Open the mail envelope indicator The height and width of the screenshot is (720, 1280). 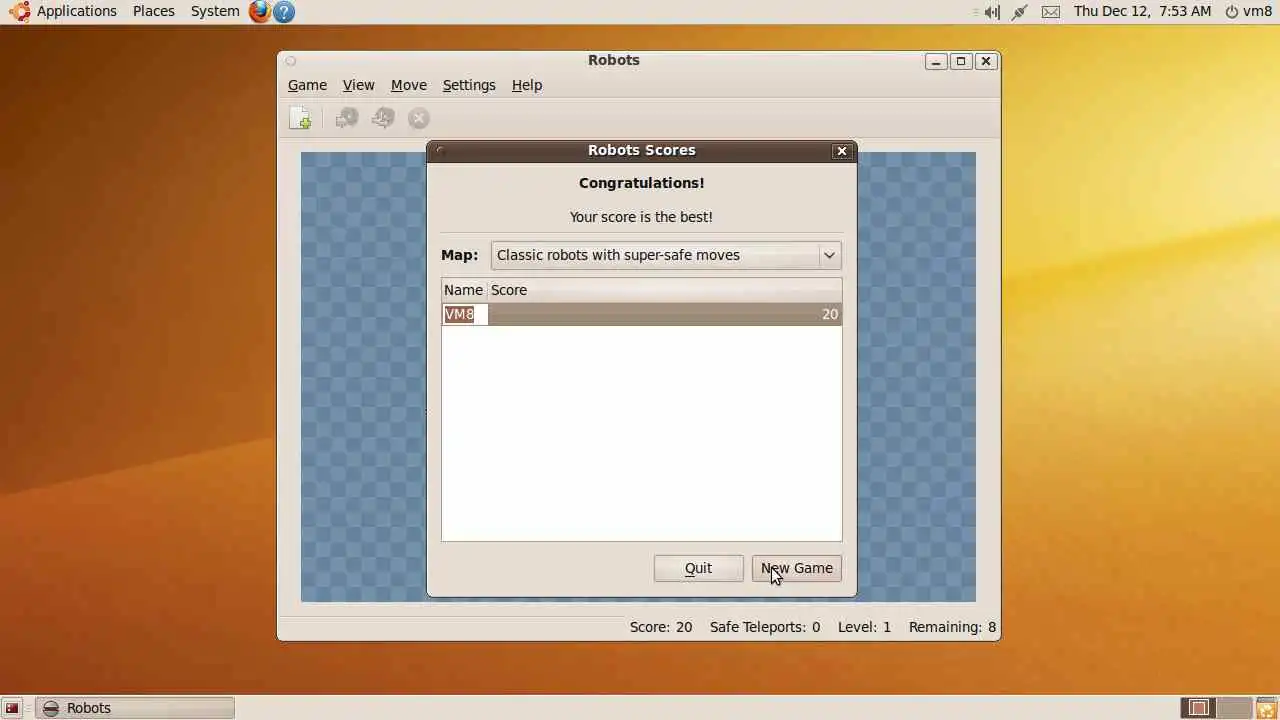(x=1050, y=11)
